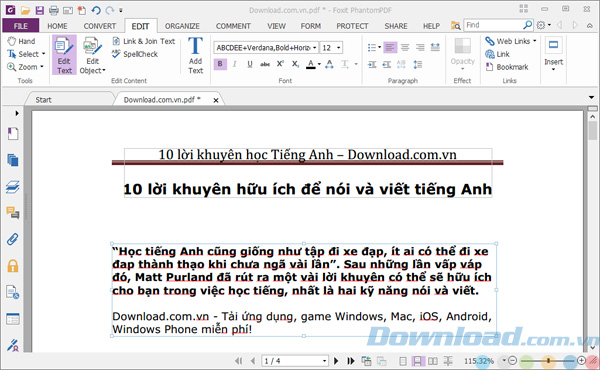Image resolution: width=600 pixels, height=370 pixels.
Task: Switch to the ORGANIZE ribbon tab
Action: (x=182, y=26)
